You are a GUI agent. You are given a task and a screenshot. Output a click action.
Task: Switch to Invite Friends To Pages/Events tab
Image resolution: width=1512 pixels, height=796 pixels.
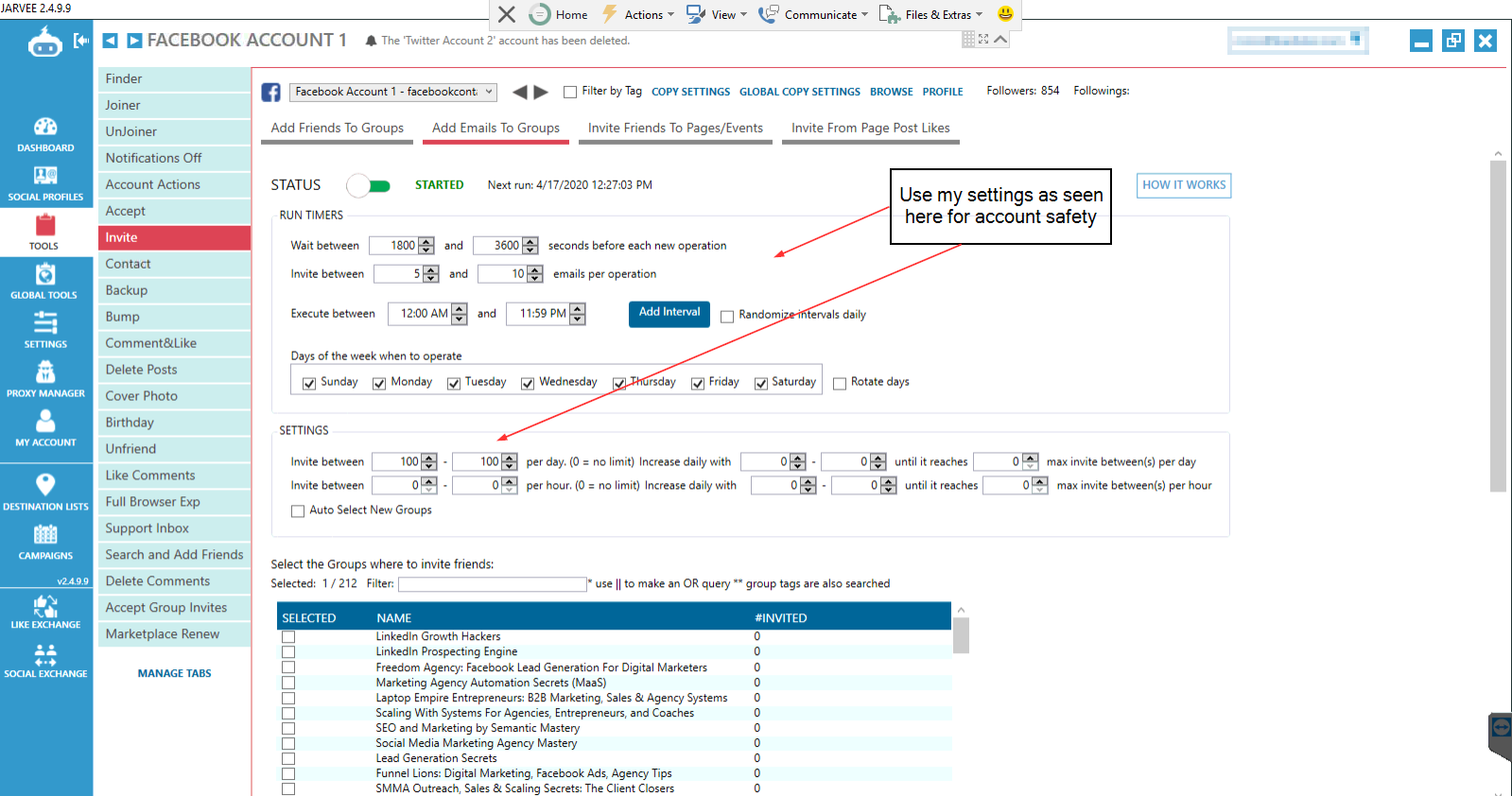pyautogui.click(x=675, y=129)
